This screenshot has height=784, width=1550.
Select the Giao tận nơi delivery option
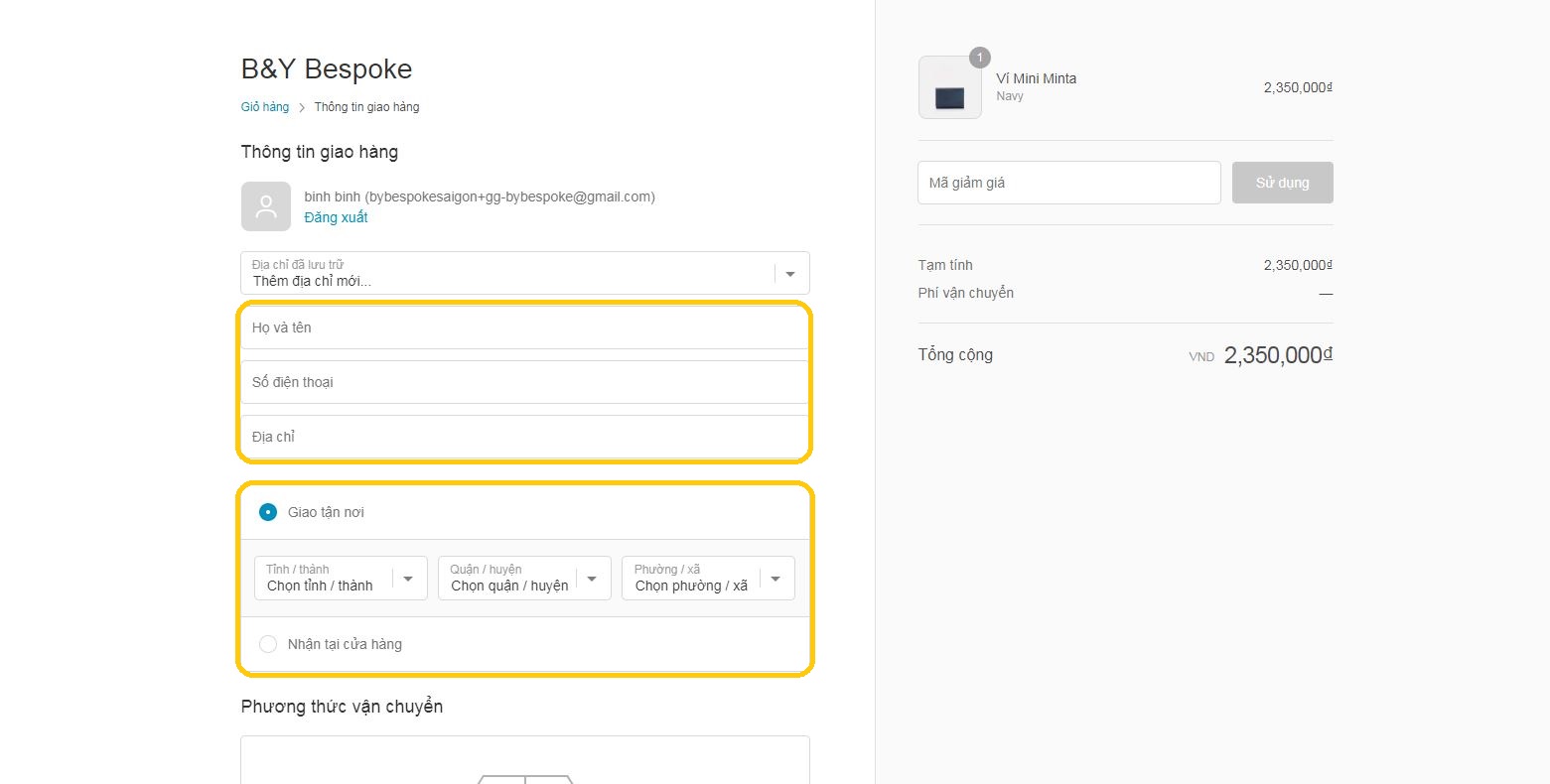tap(268, 512)
